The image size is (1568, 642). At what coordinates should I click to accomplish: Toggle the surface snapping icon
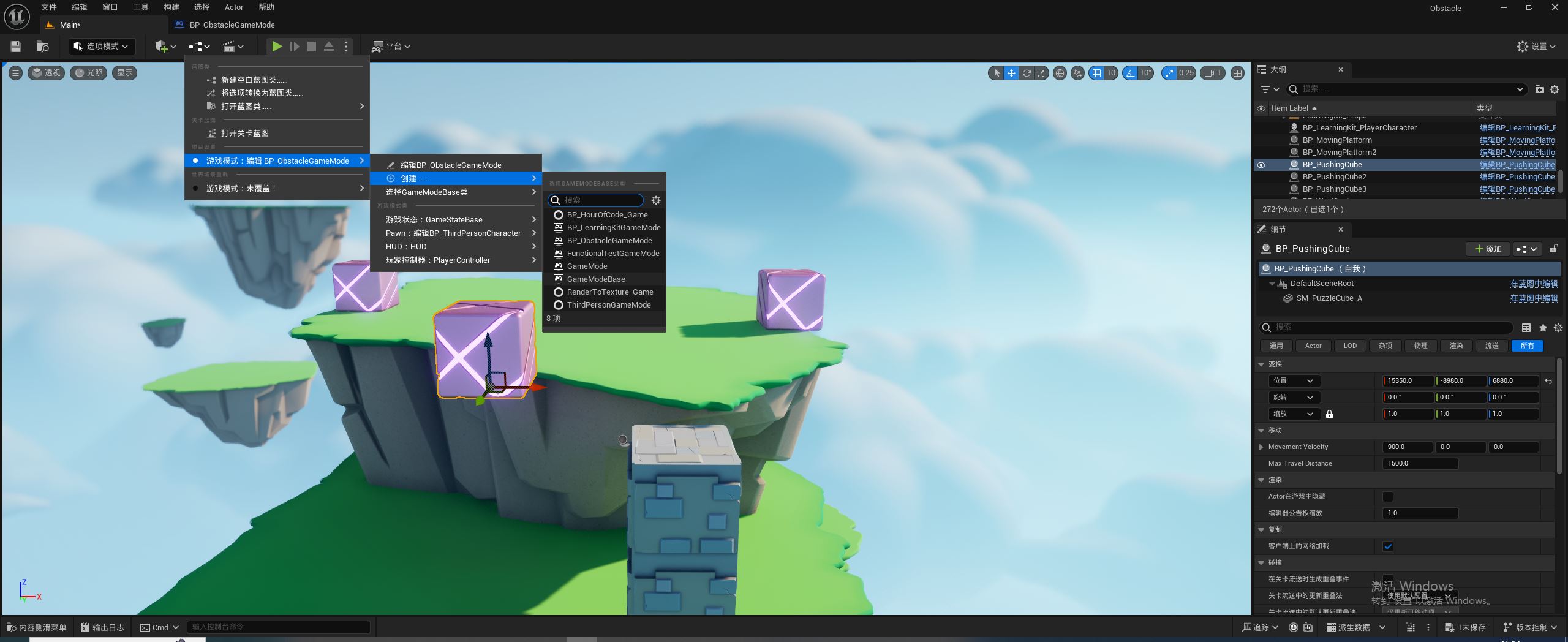1077,73
